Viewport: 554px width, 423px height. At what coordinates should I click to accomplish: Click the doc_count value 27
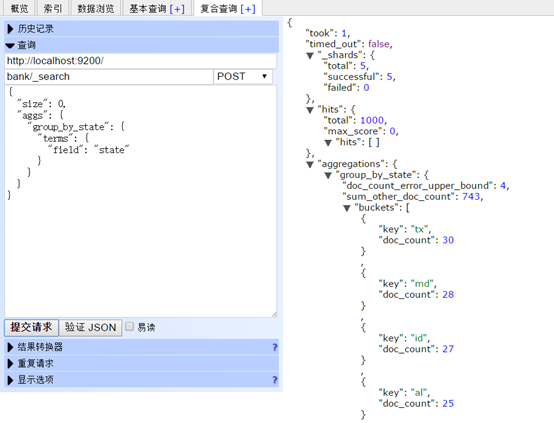pos(448,349)
